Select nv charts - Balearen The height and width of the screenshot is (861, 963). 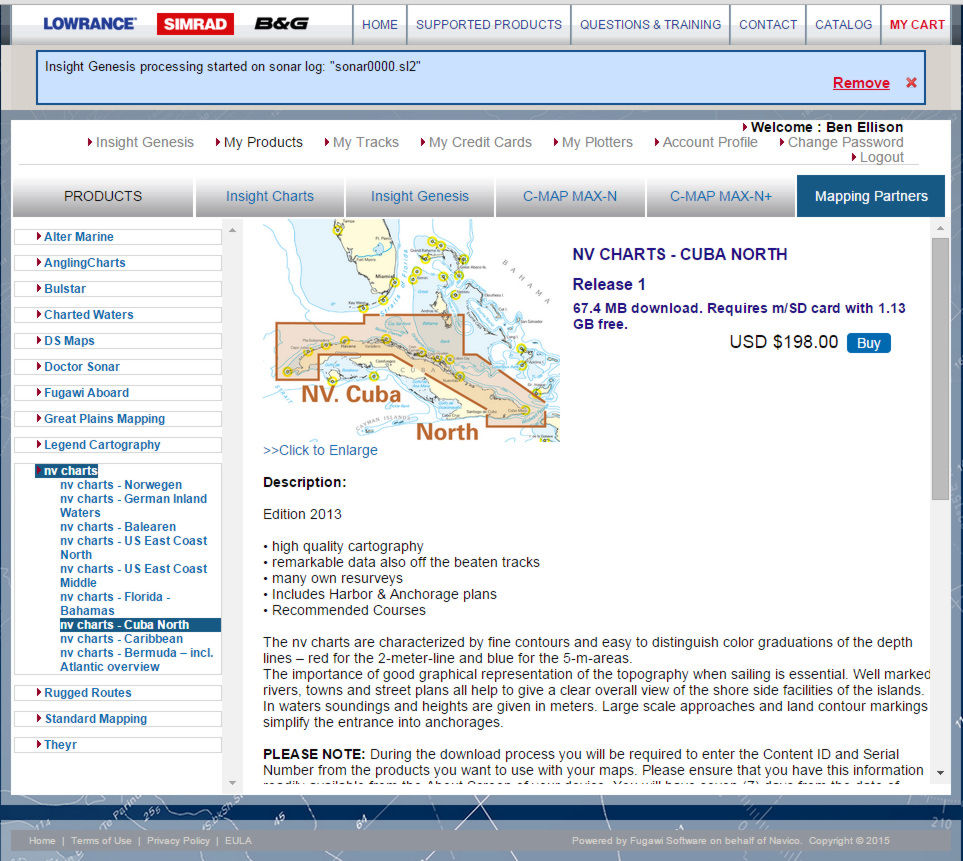pyautogui.click(x=118, y=527)
